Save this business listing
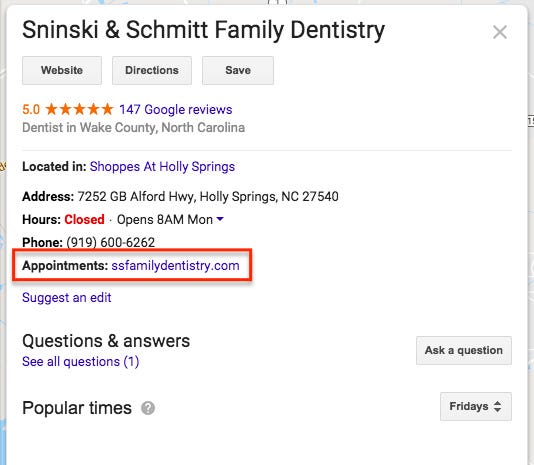The image size is (534, 465). 238,70
